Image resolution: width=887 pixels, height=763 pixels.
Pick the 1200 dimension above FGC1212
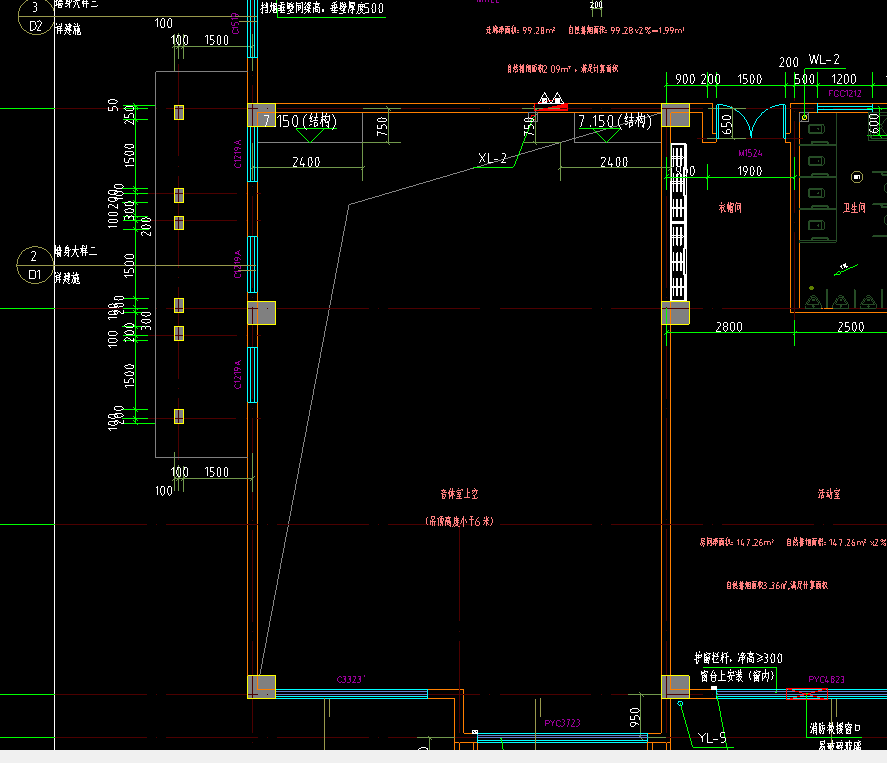pos(843,79)
